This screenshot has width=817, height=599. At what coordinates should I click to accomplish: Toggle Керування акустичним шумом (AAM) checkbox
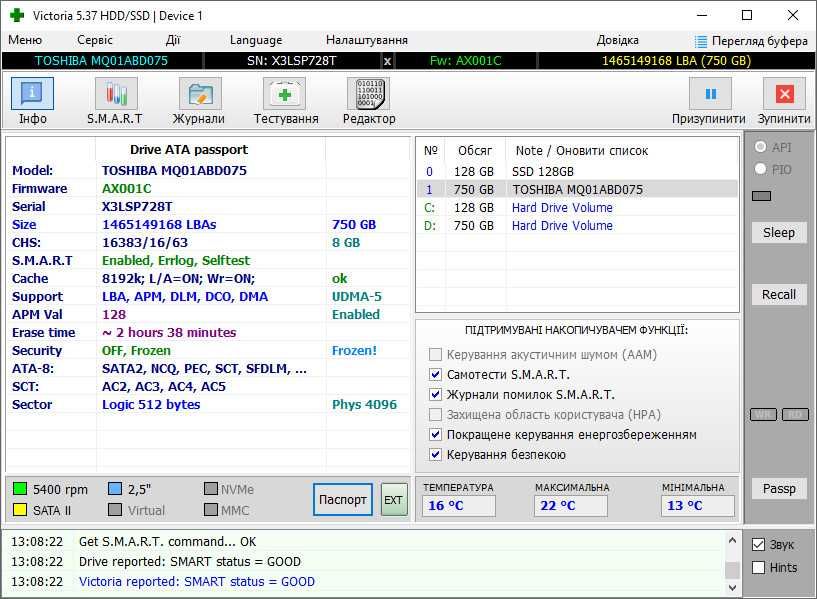click(x=435, y=355)
